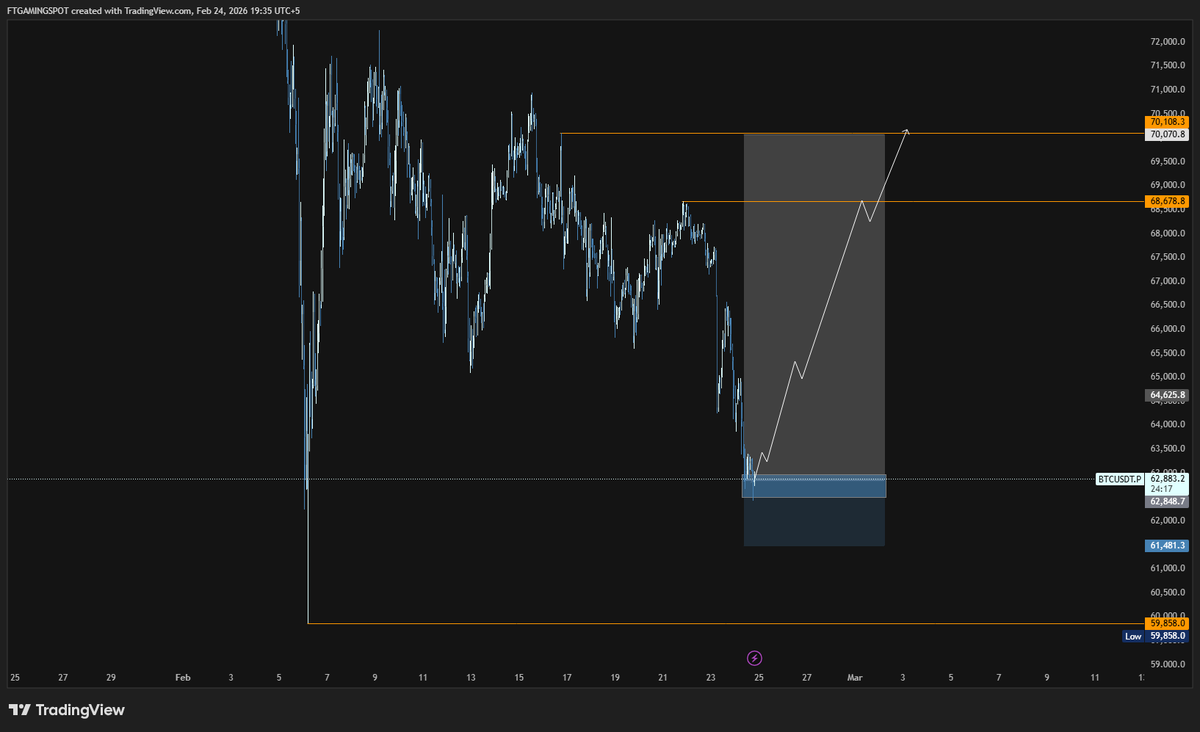The height and width of the screenshot is (732, 1200).
Task: Click the Mar month label on time axis
Action: (855, 678)
